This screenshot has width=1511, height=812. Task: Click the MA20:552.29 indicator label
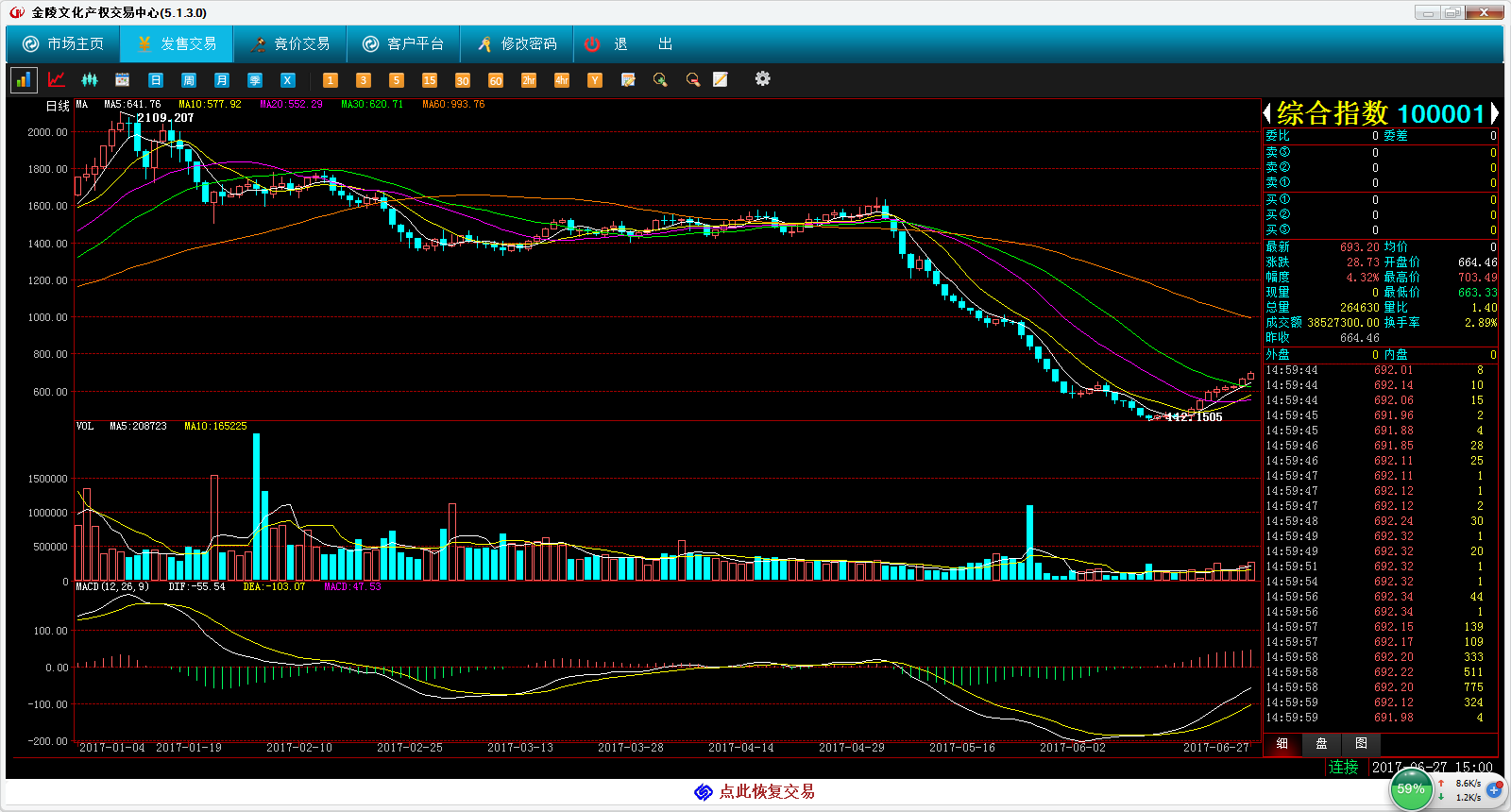click(291, 105)
